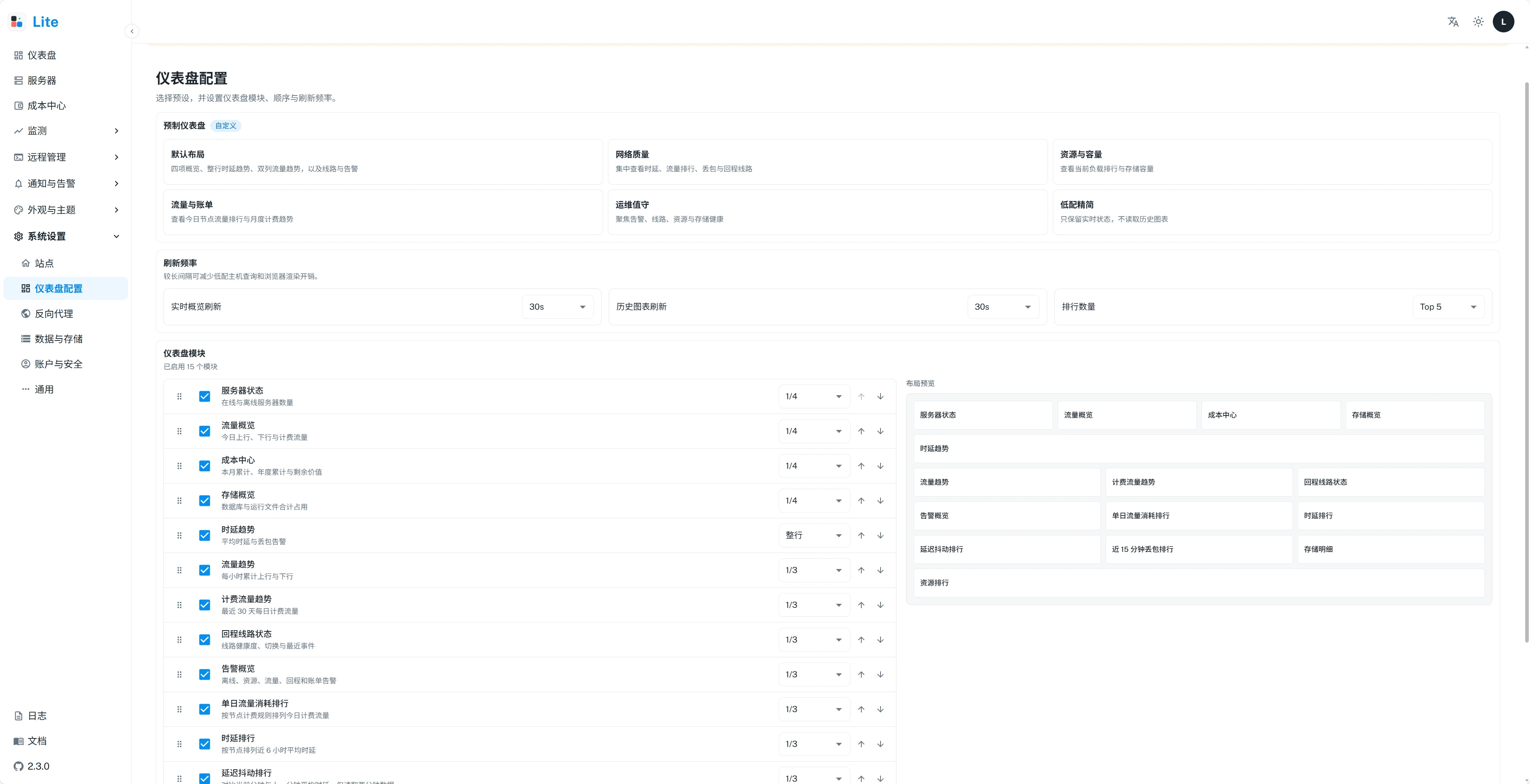Expand the 监测 sidebar menu
1530x784 pixels.
(x=66, y=131)
